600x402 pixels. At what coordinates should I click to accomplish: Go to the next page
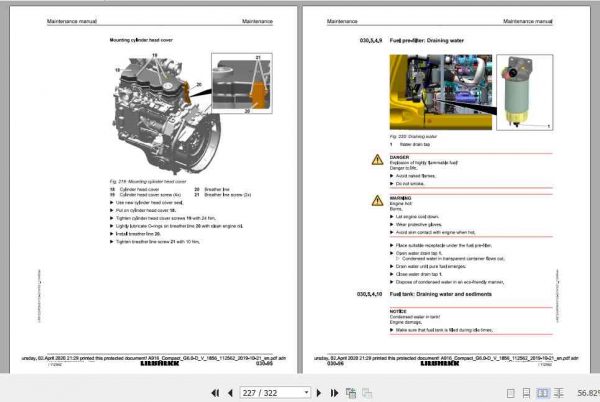pos(319,393)
